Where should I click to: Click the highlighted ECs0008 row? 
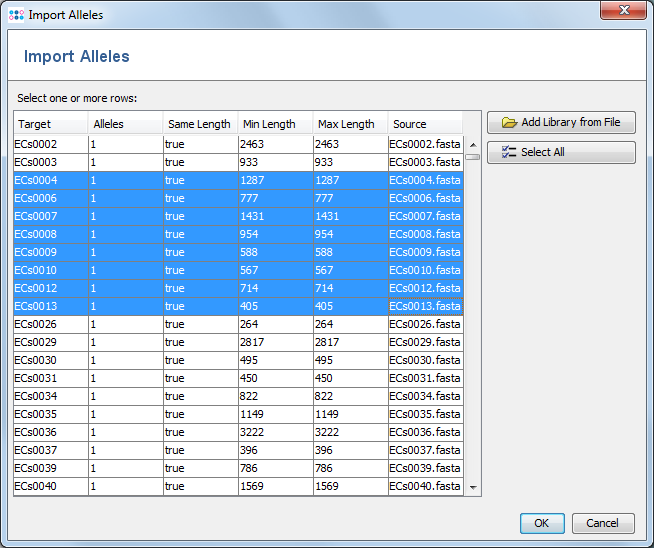(50, 234)
